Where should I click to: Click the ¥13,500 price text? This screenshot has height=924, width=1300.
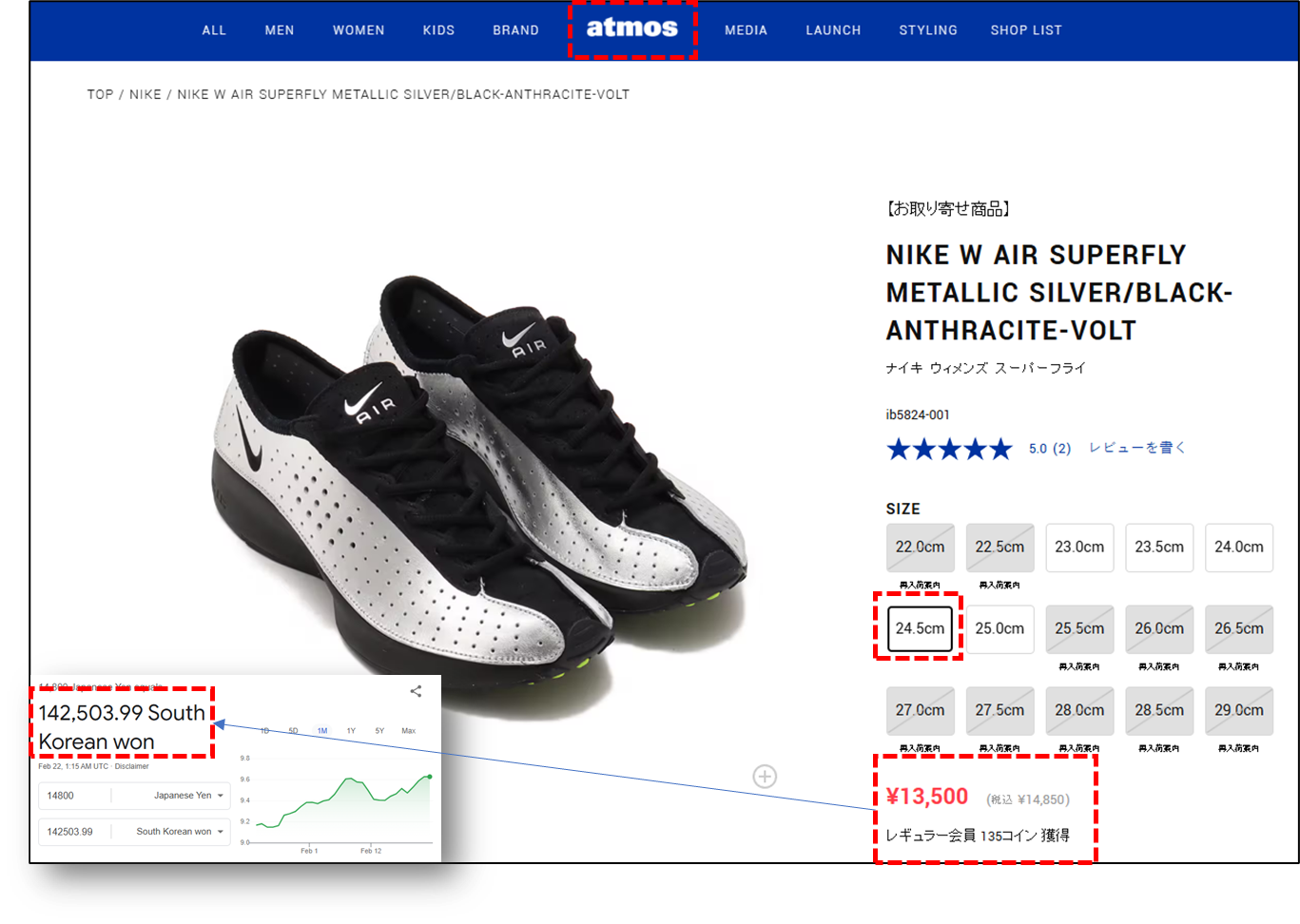927,797
